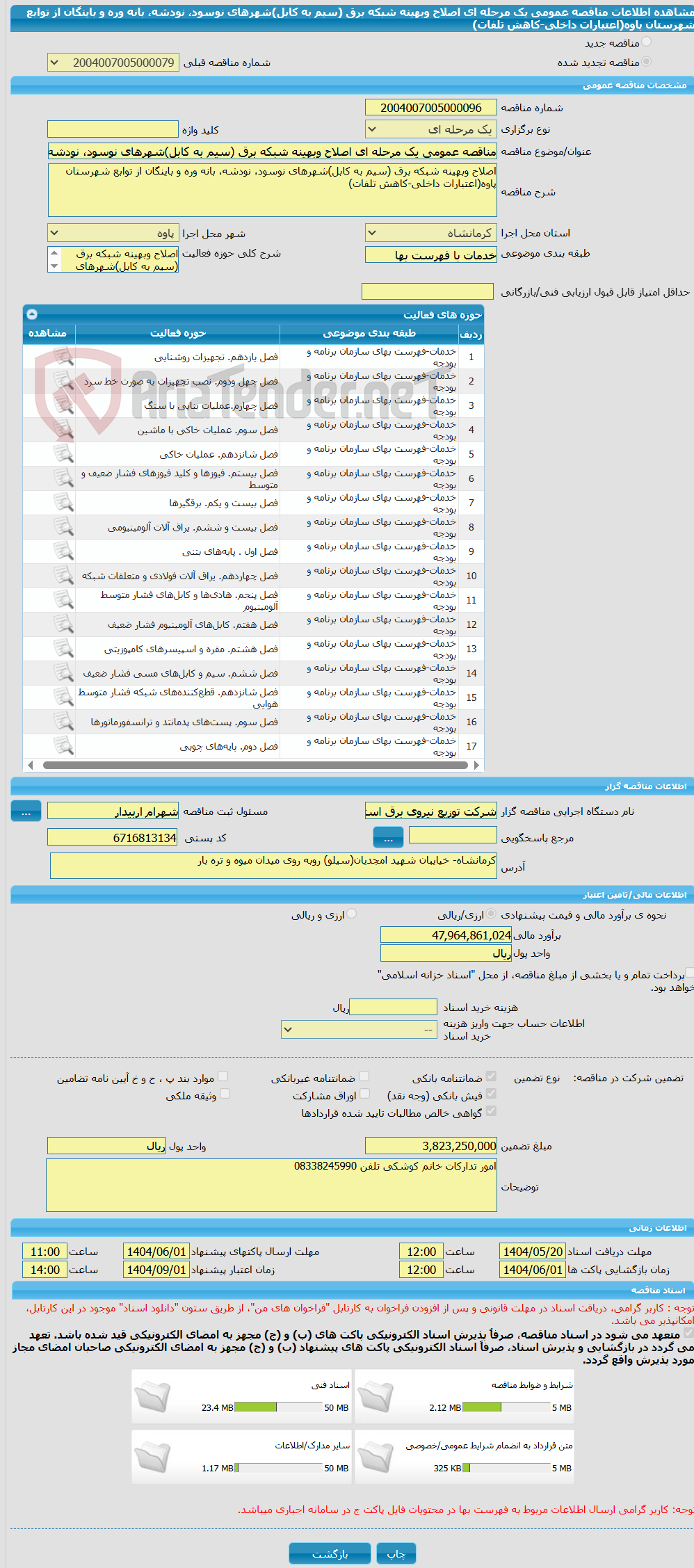Click the طبقه بندی موضوعی column header
694x1568 pixels.
point(369,334)
